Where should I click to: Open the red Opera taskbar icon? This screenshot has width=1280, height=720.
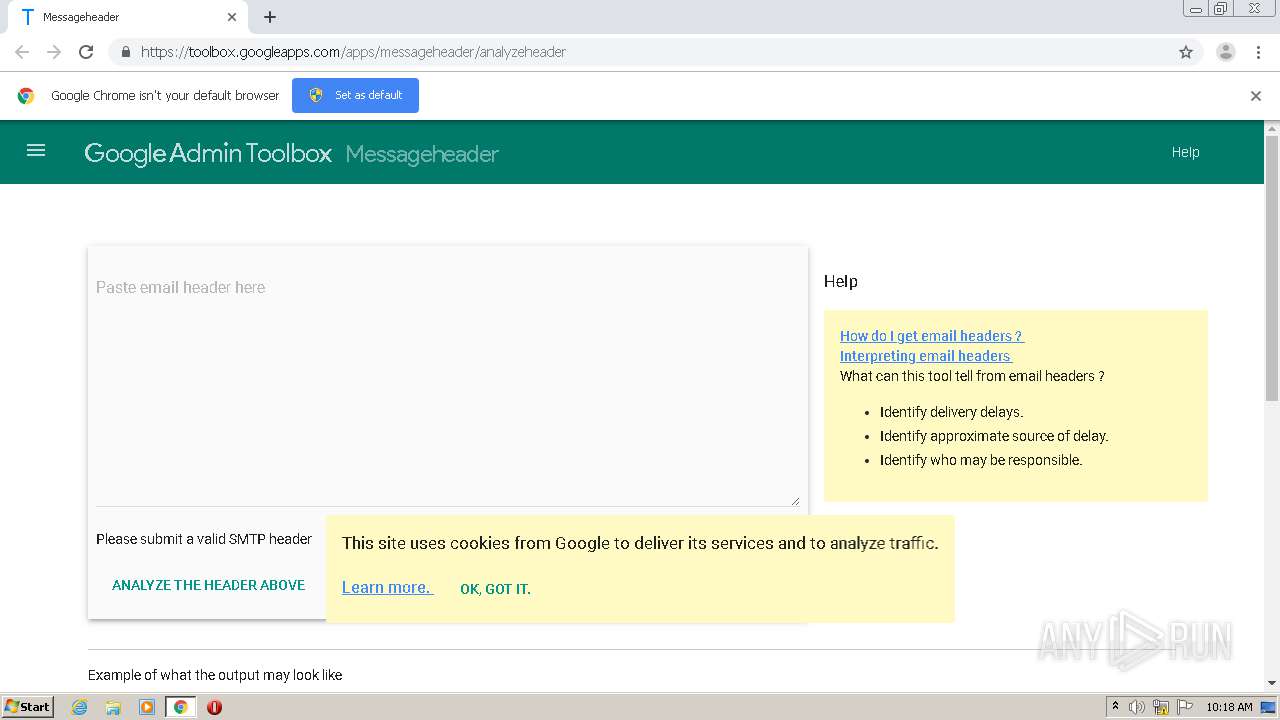214,707
